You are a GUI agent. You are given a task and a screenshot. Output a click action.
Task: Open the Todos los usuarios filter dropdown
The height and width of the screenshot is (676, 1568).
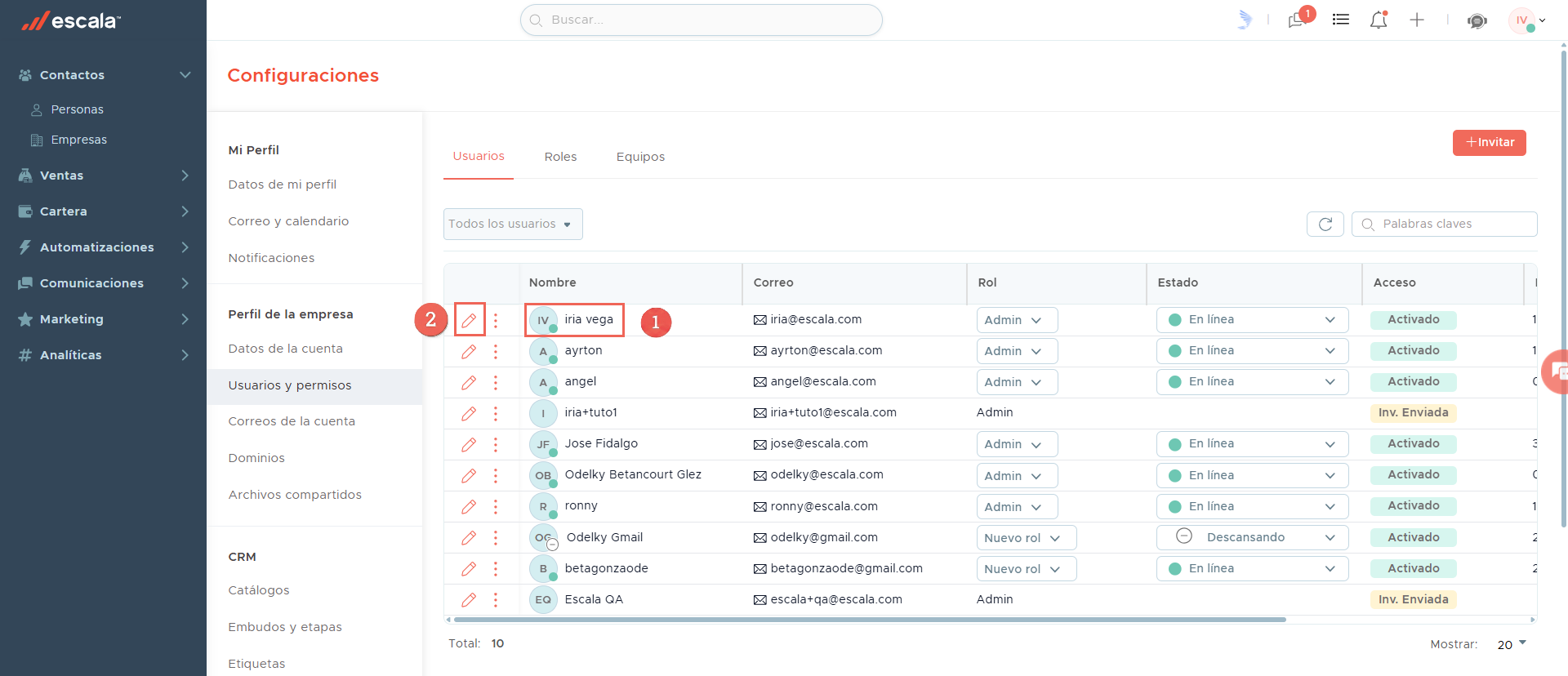(x=513, y=224)
